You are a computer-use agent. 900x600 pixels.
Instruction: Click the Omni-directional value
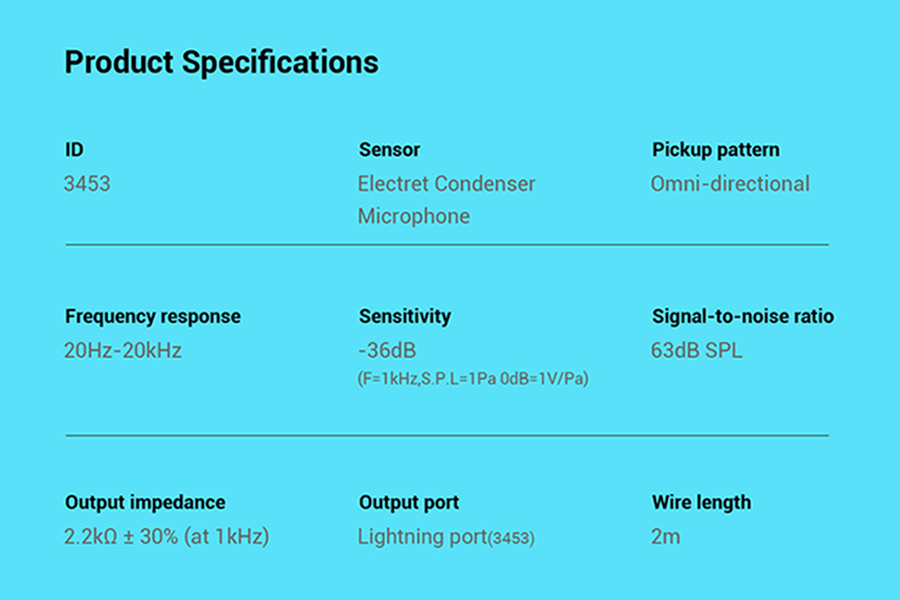coord(730,184)
